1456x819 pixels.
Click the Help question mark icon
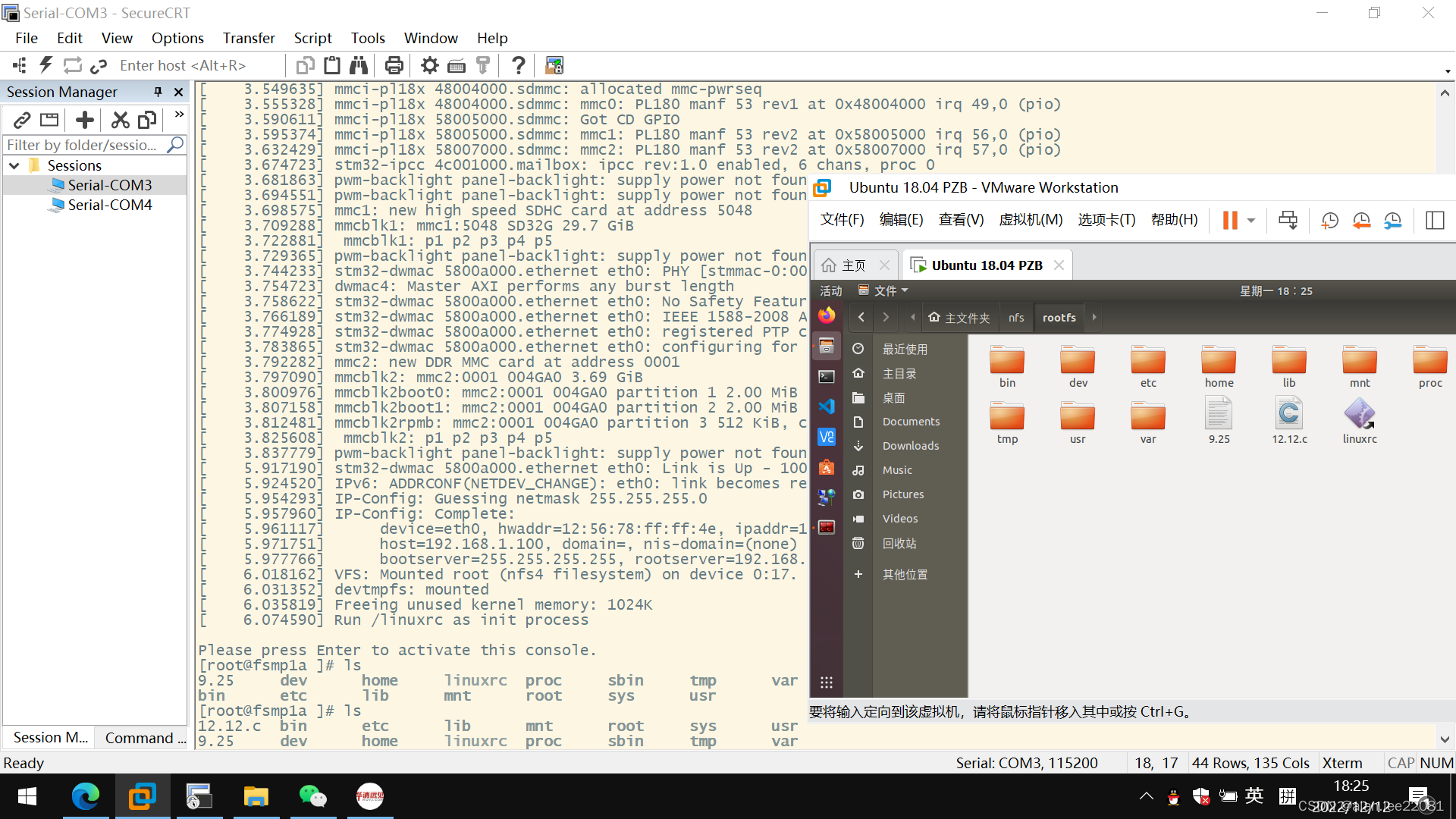[518, 65]
